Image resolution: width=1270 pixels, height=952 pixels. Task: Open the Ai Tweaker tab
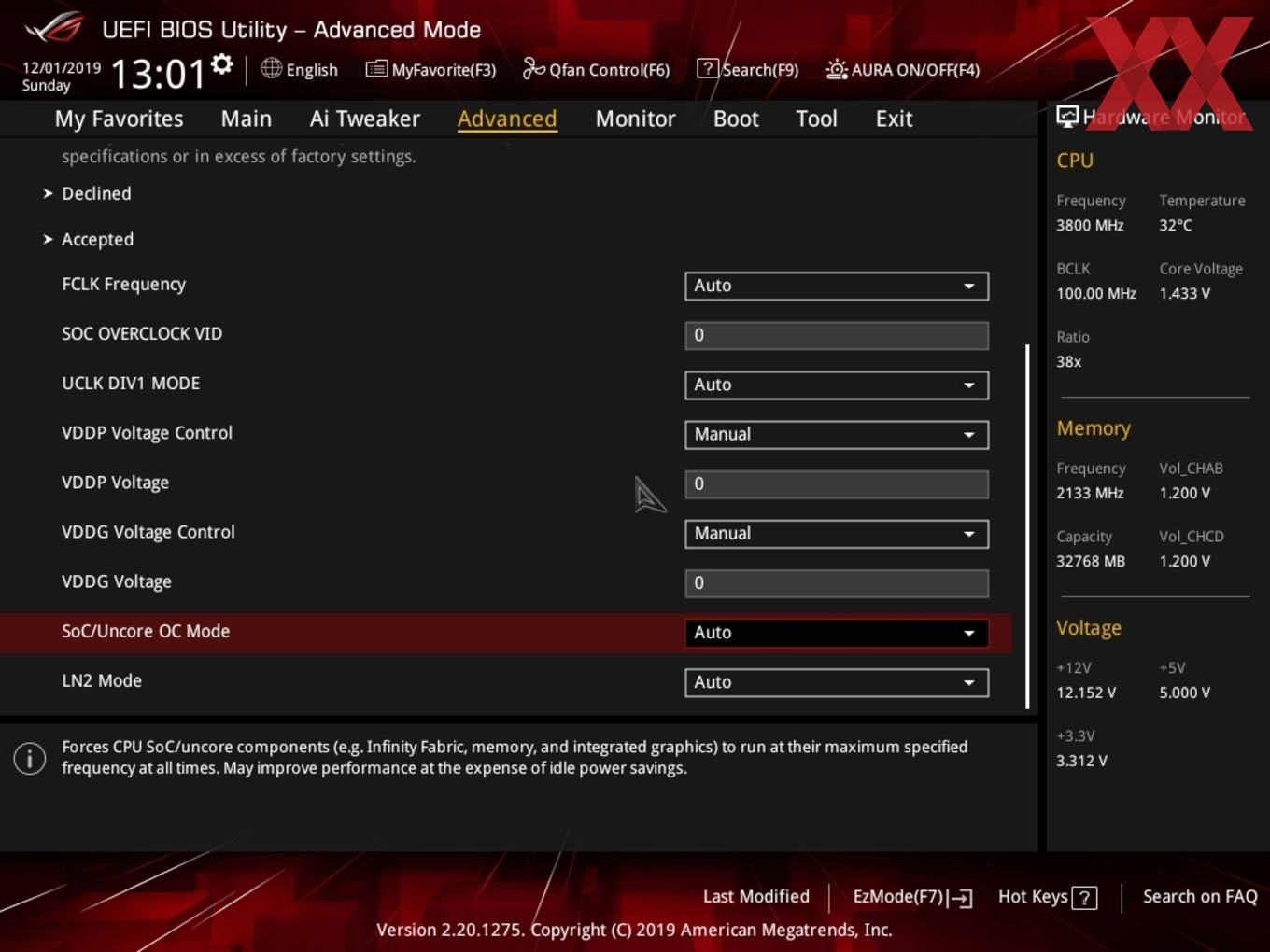365,119
